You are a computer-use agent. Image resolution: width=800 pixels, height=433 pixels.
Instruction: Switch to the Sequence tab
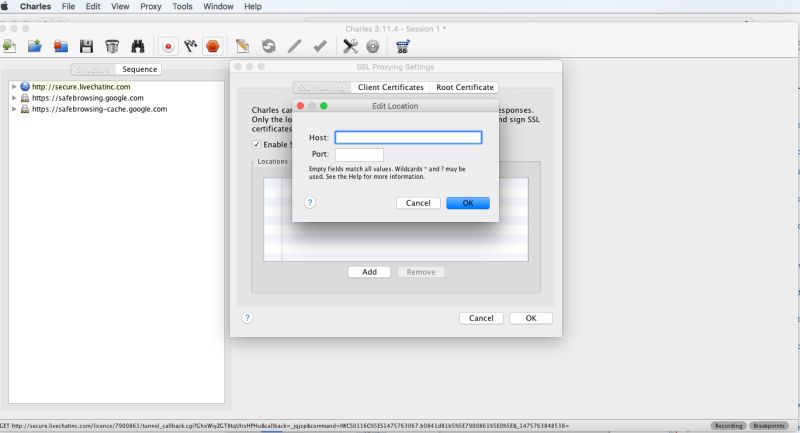[x=139, y=69]
